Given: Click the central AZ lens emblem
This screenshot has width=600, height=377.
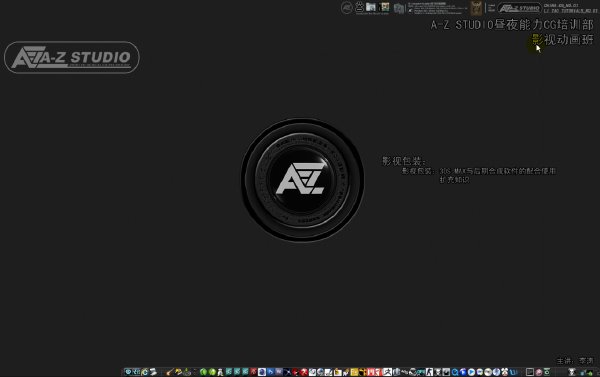Looking at the screenshot, I should click(x=302, y=180).
